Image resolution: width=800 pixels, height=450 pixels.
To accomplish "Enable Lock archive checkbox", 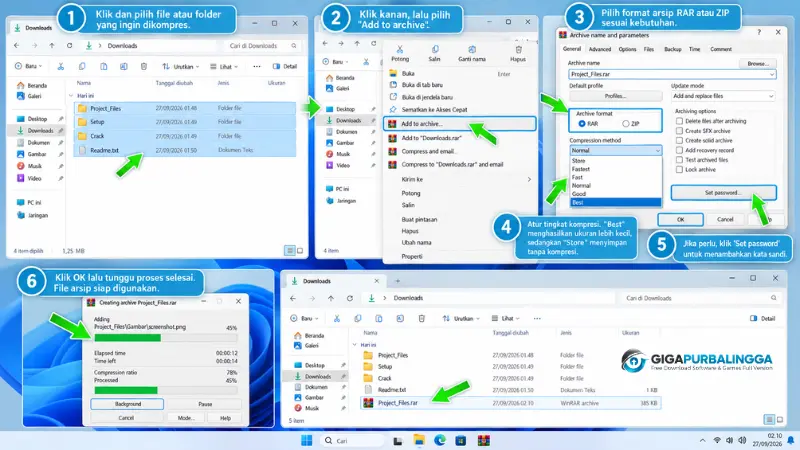I will [679, 169].
